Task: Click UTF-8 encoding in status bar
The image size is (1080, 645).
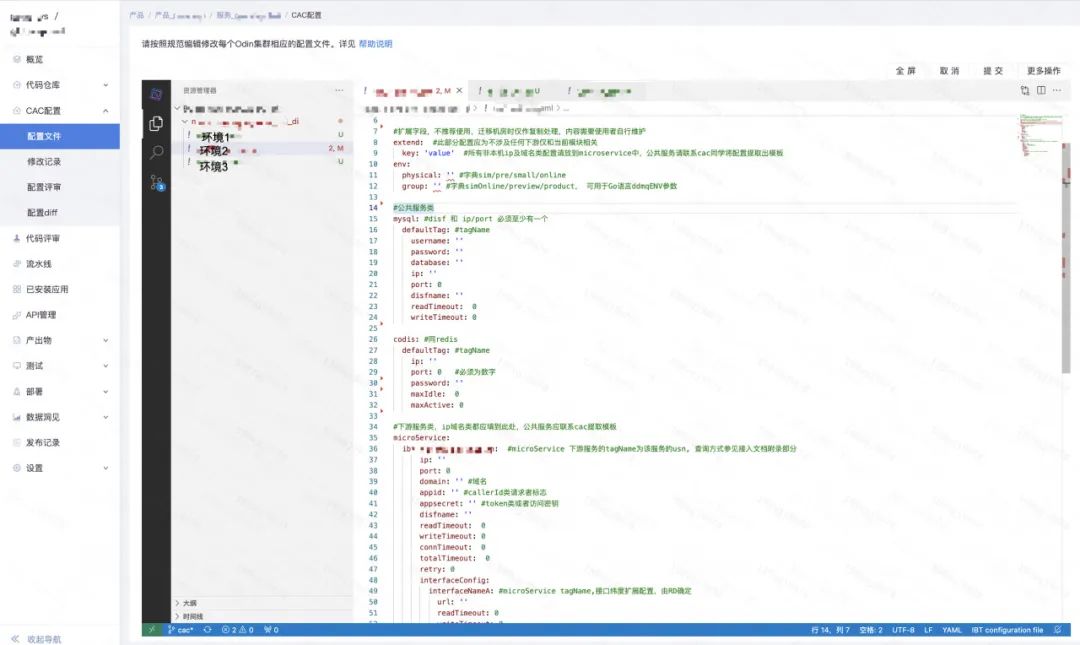Action: pos(903,630)
